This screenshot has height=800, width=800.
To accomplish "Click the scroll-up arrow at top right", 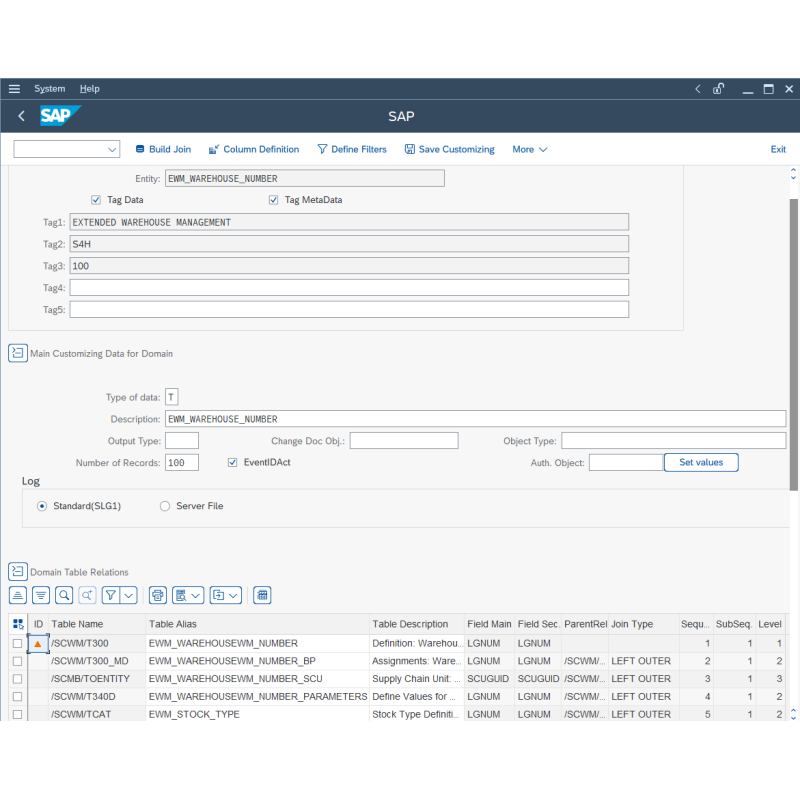I will [793, 170].
